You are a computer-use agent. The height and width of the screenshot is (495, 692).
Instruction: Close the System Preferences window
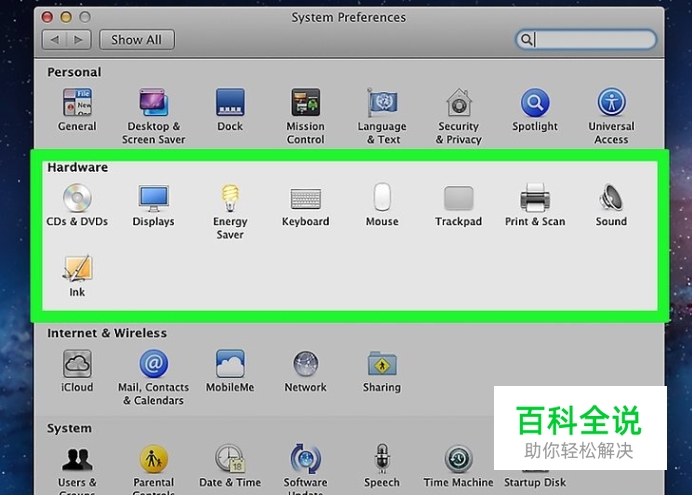[47, 17]
